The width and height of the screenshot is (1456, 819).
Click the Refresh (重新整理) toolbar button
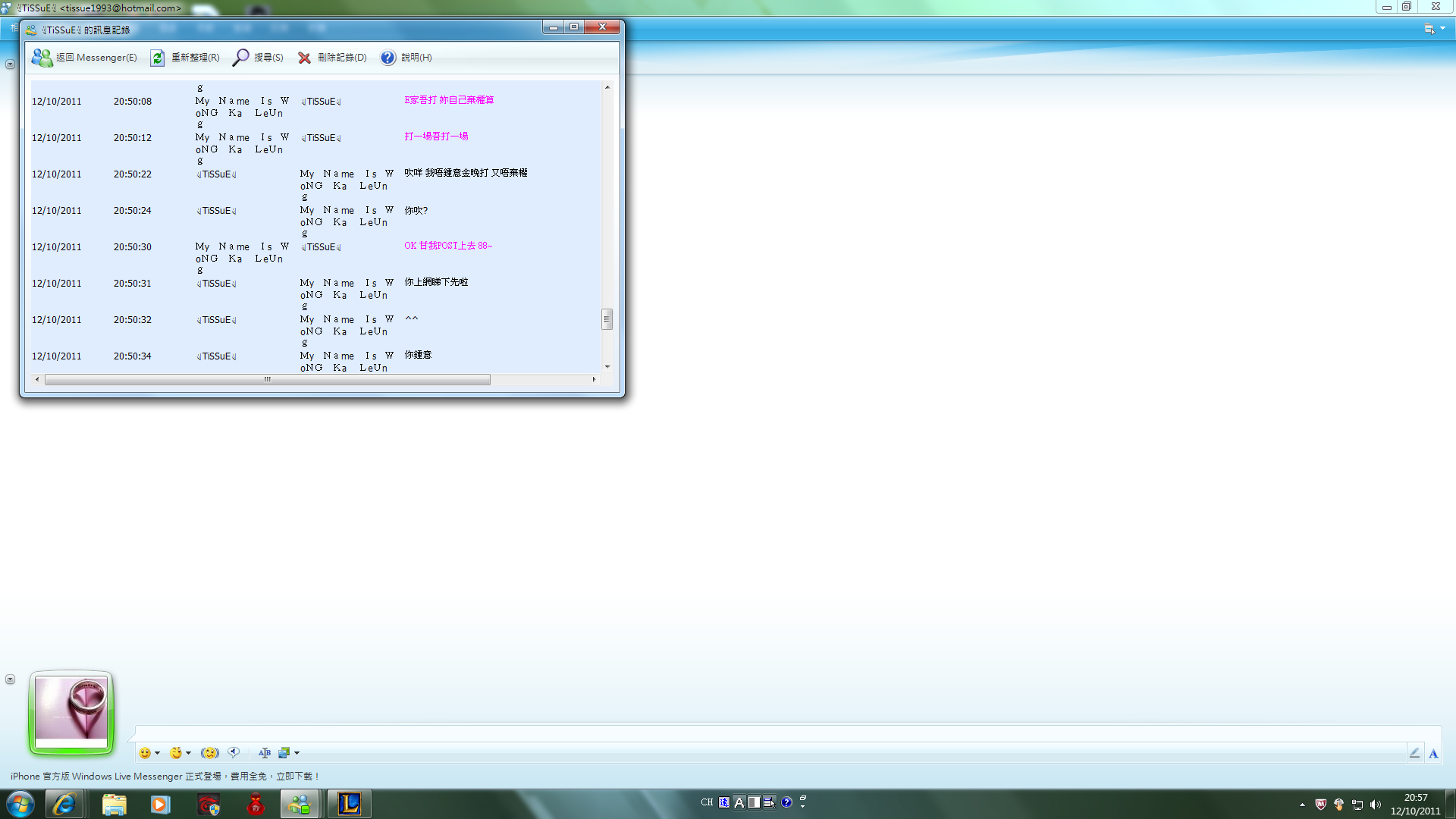pyautogui.click(x=157, y=58)
